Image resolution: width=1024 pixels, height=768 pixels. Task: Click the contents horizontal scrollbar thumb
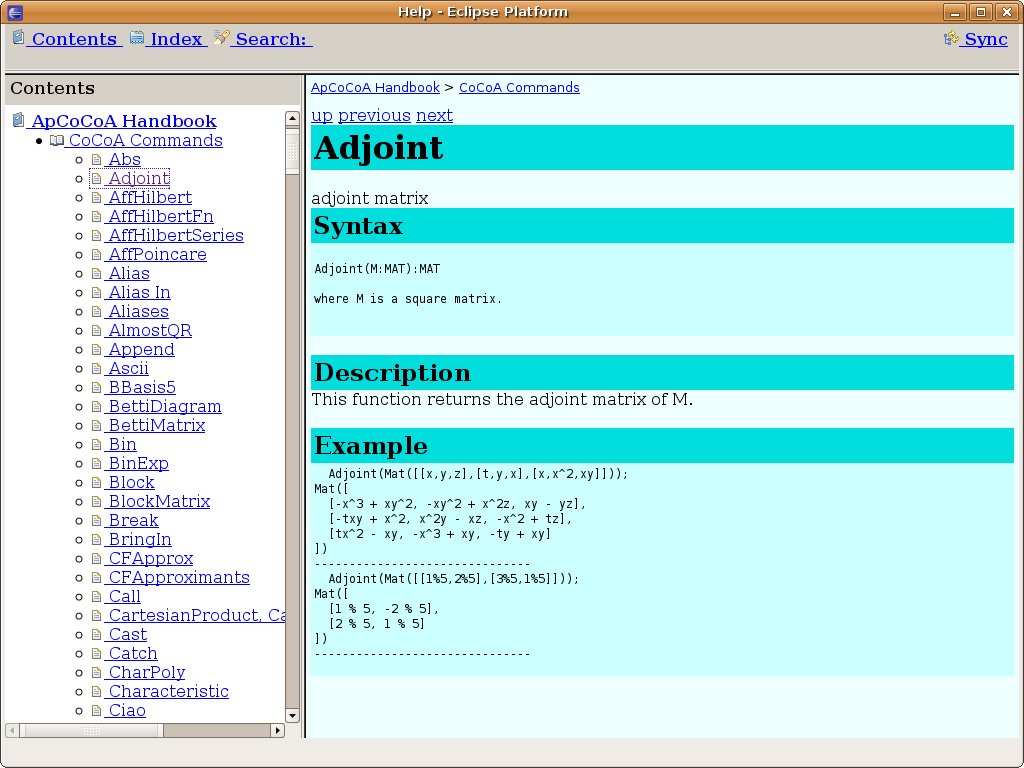click(91, 730)
